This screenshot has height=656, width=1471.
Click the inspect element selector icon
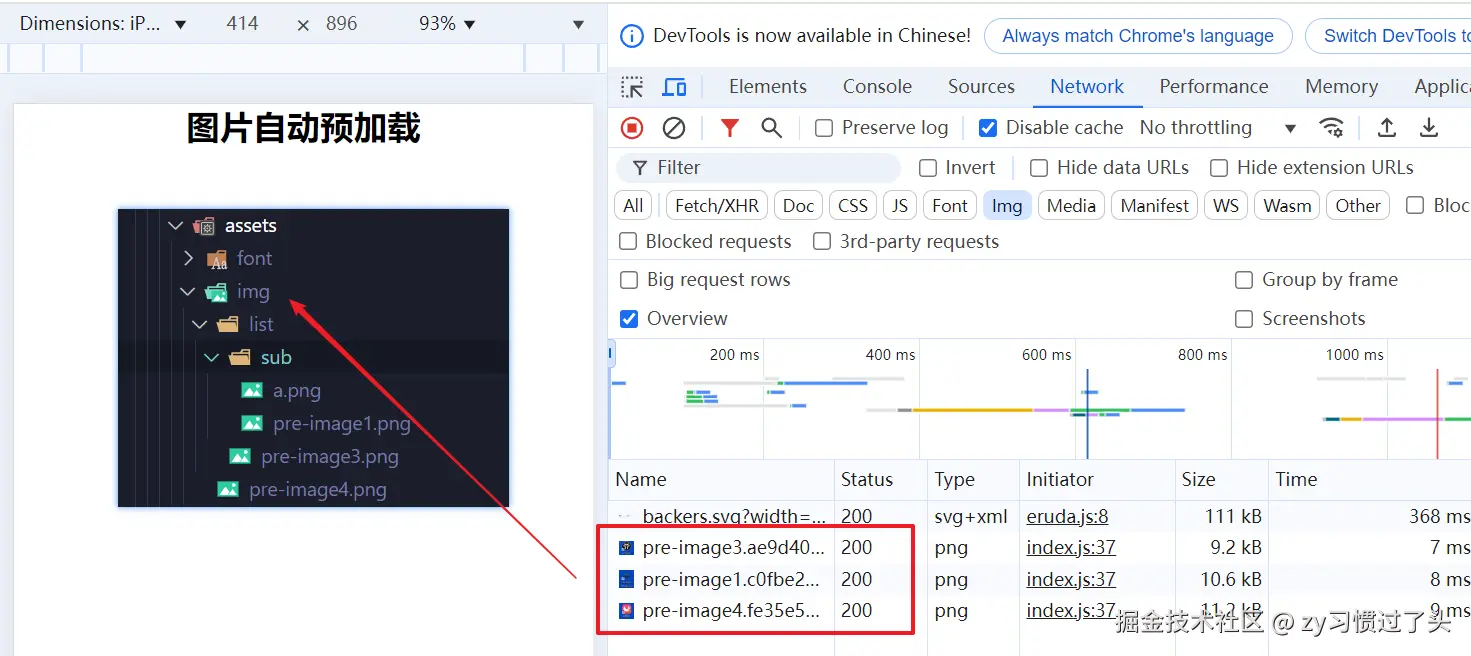point(632,87)
